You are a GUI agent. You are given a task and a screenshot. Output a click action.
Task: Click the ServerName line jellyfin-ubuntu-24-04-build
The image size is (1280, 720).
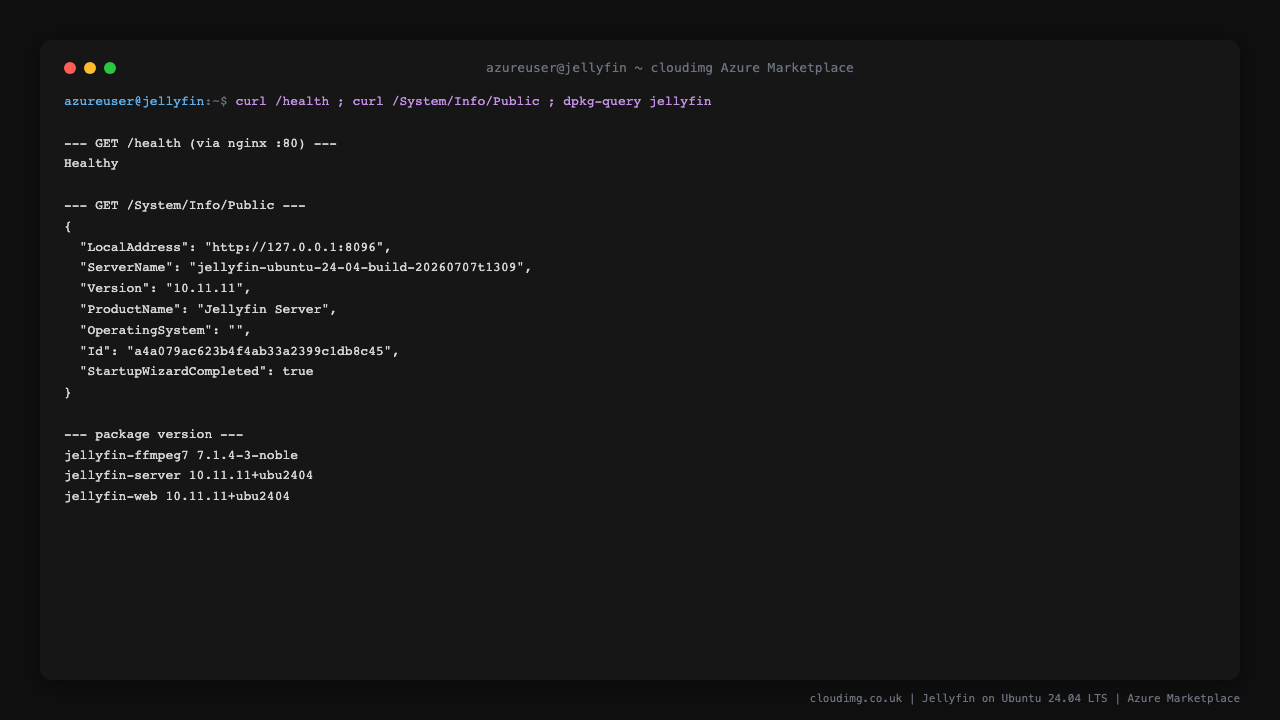[306, 268]
